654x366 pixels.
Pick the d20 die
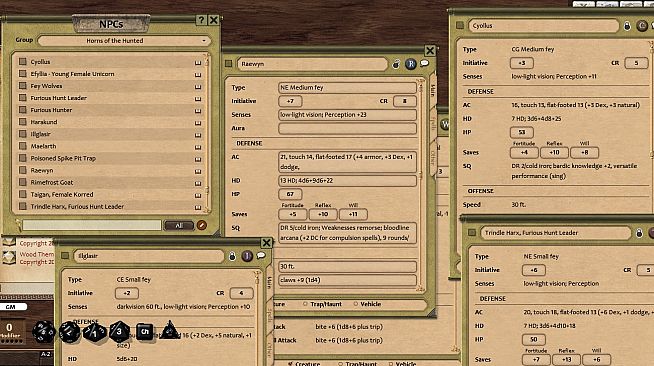tap(44, 331)
